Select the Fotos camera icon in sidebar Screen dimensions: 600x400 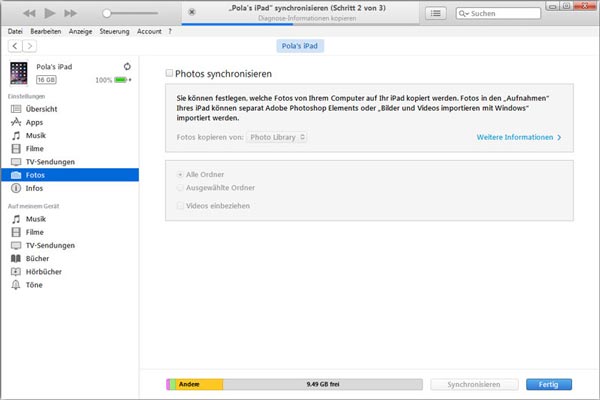(x=16, y=175)
